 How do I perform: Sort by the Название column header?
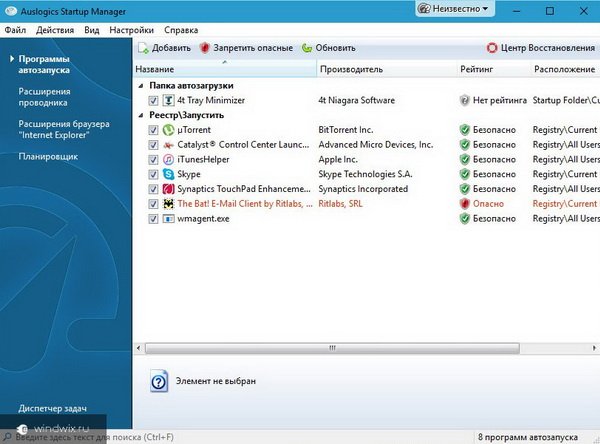(225, 69)
